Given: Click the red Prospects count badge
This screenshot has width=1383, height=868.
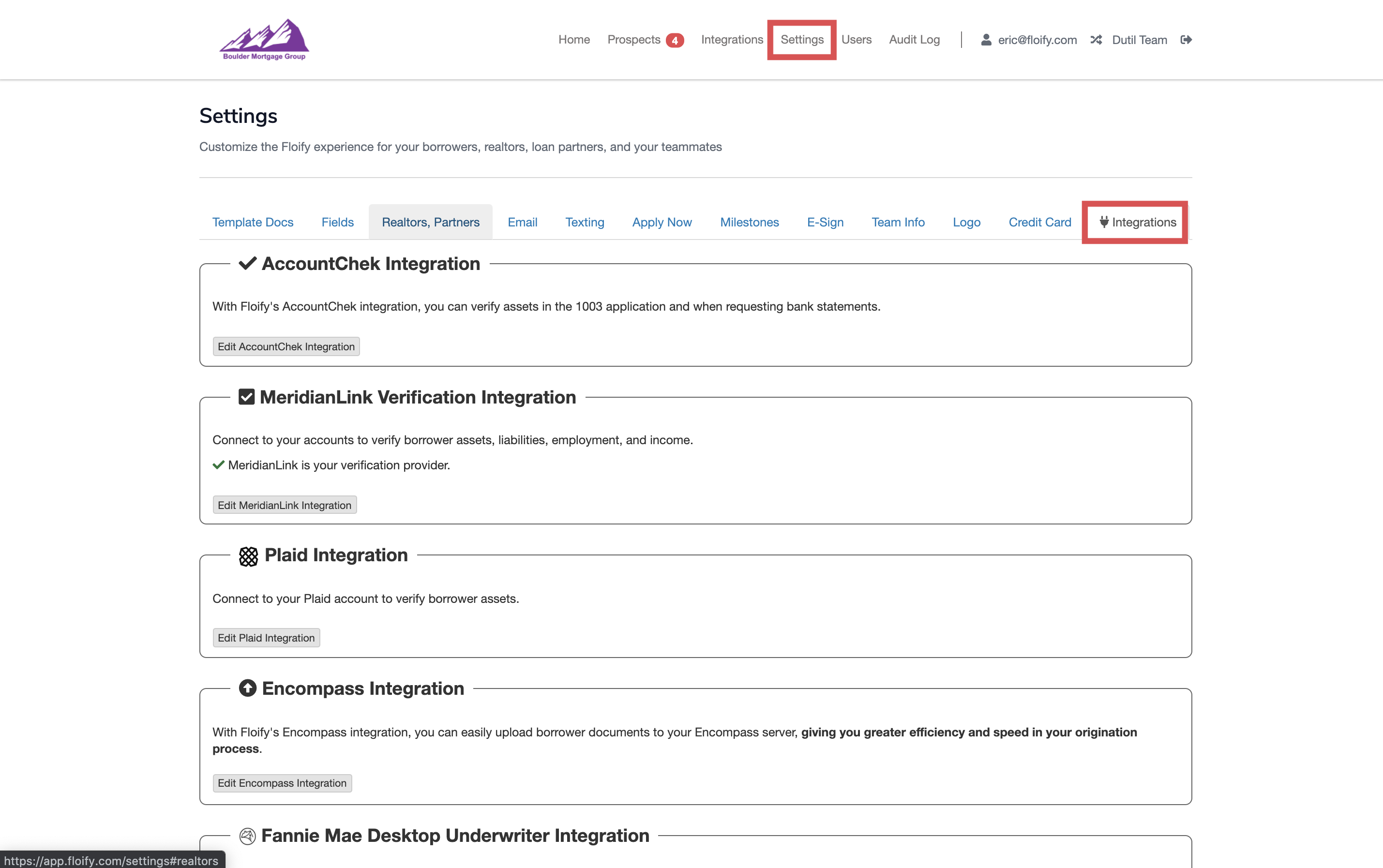Looking at the screenshot, I should point(675,40).
